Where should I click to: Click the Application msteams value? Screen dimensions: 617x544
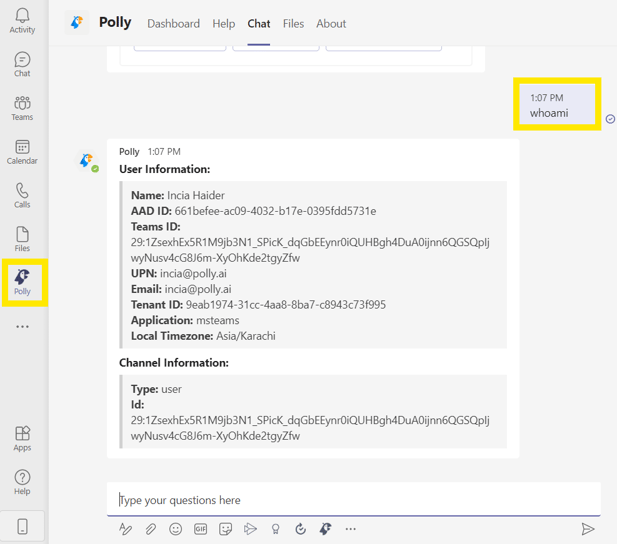coord(218,320)
